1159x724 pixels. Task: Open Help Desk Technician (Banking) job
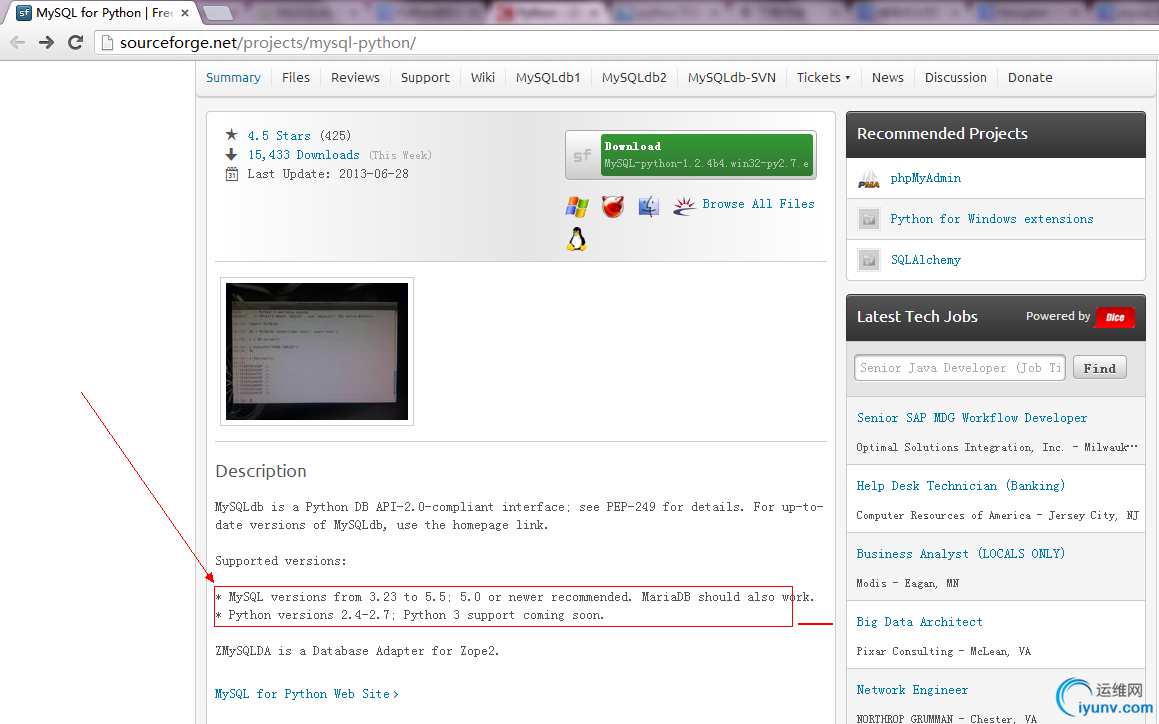pos(960,486)
